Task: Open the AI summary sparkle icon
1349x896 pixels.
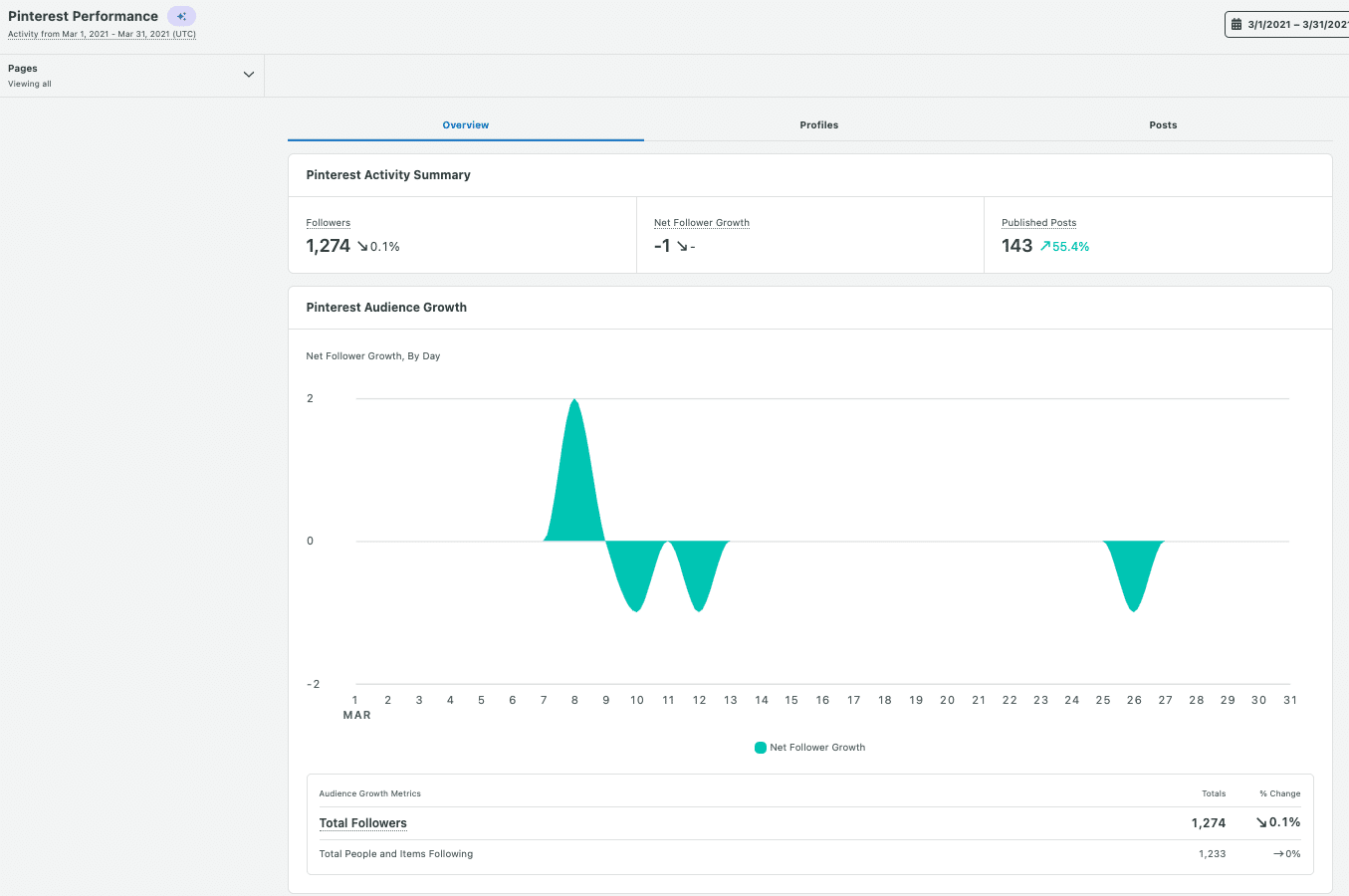Action: tap(181, 16)
